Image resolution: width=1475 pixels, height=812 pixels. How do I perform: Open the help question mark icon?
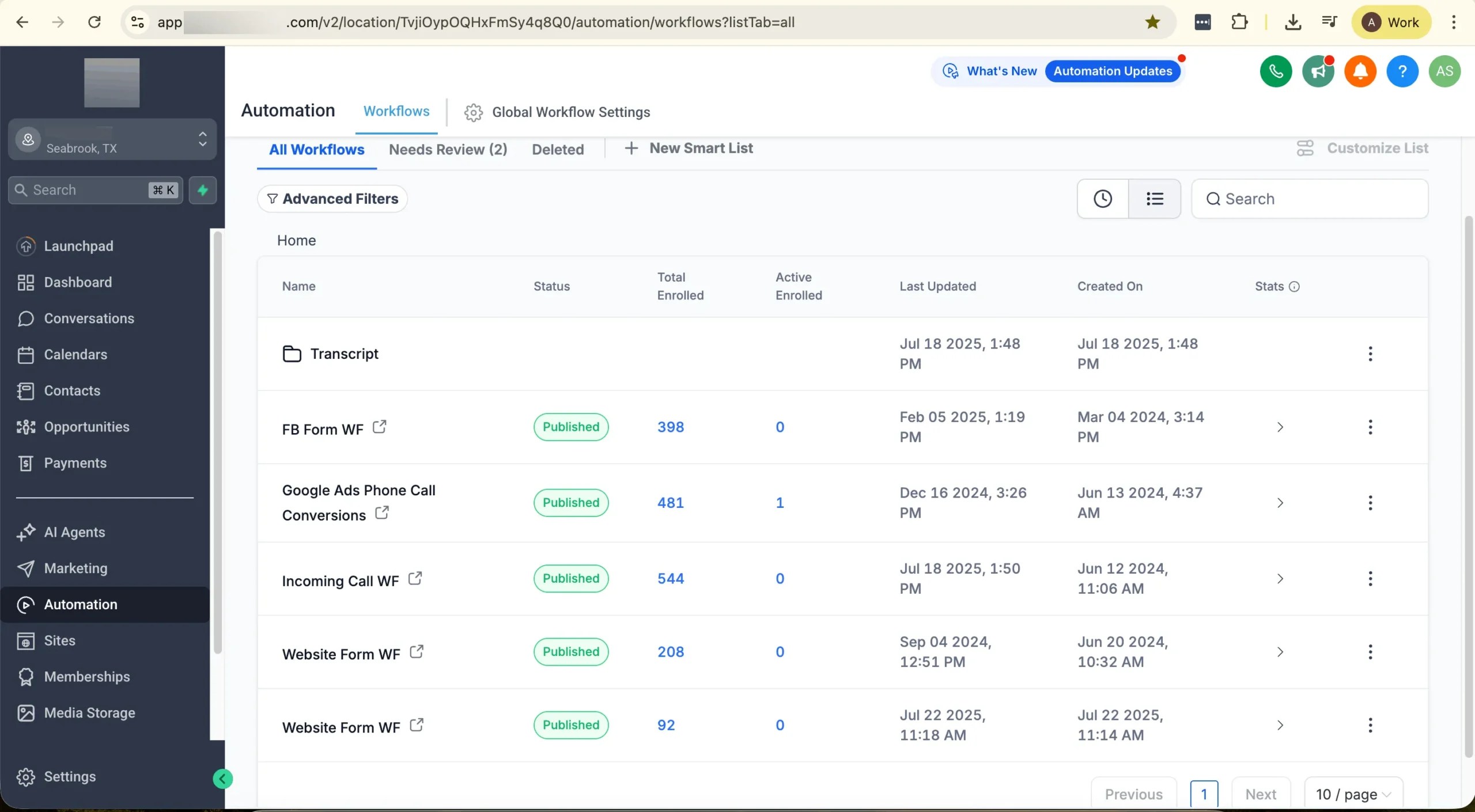coord(1402,71)
